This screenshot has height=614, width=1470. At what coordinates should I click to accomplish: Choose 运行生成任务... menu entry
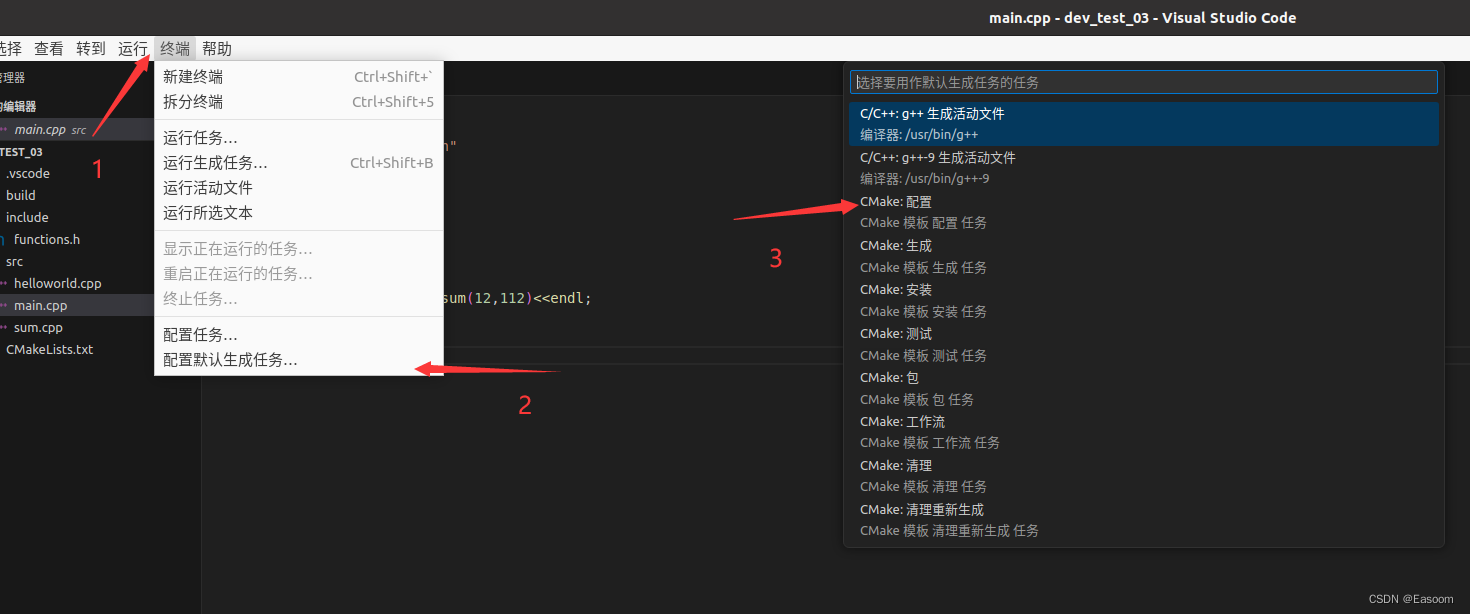(299, 163)
